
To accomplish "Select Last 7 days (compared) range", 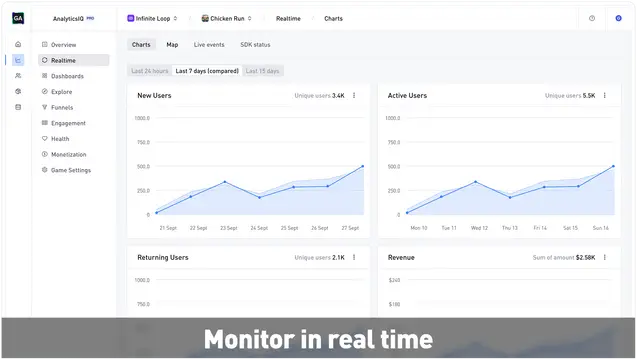I will [x=207, y=71].
